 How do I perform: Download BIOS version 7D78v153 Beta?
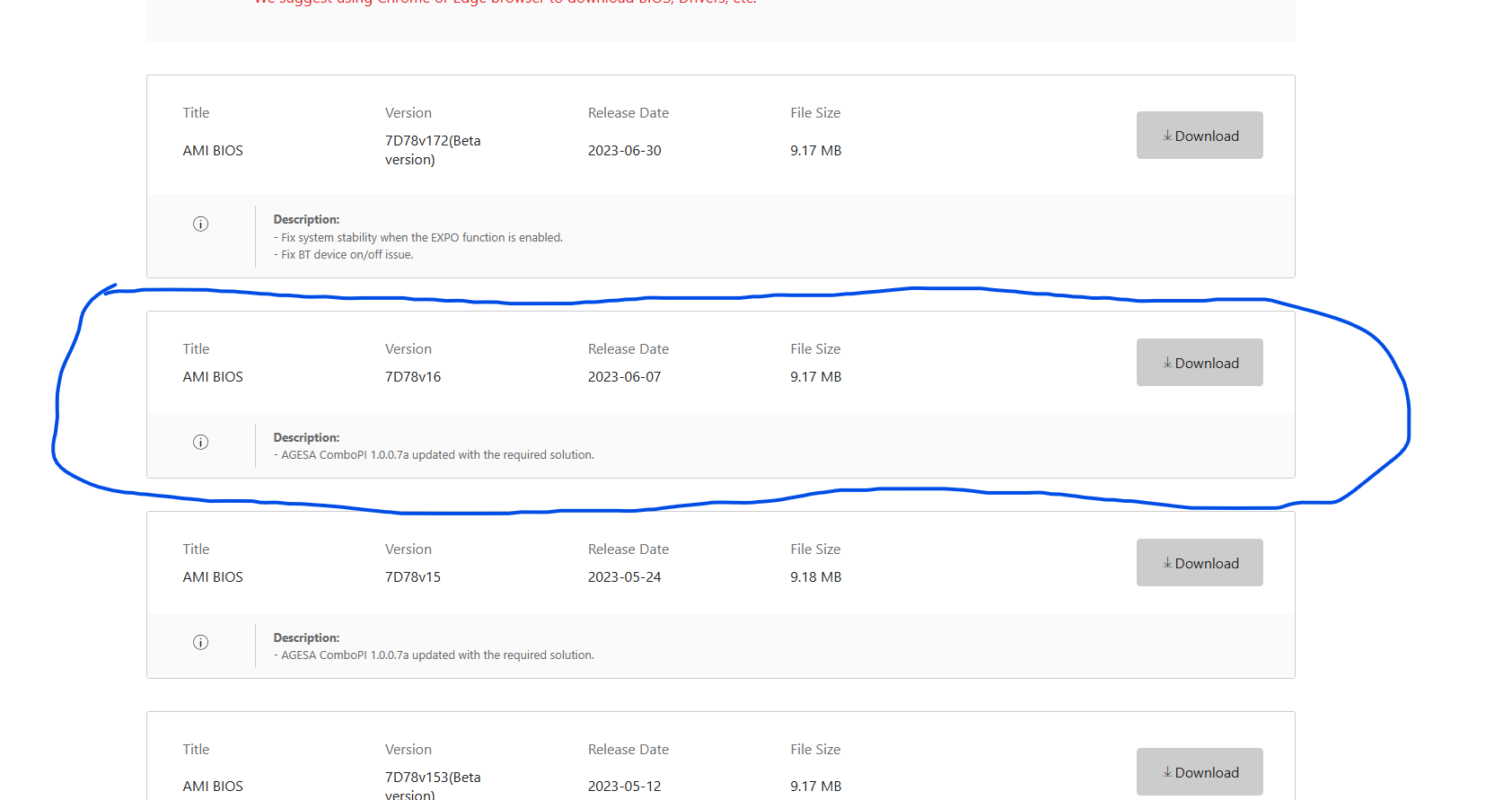tap(1200, 772)
